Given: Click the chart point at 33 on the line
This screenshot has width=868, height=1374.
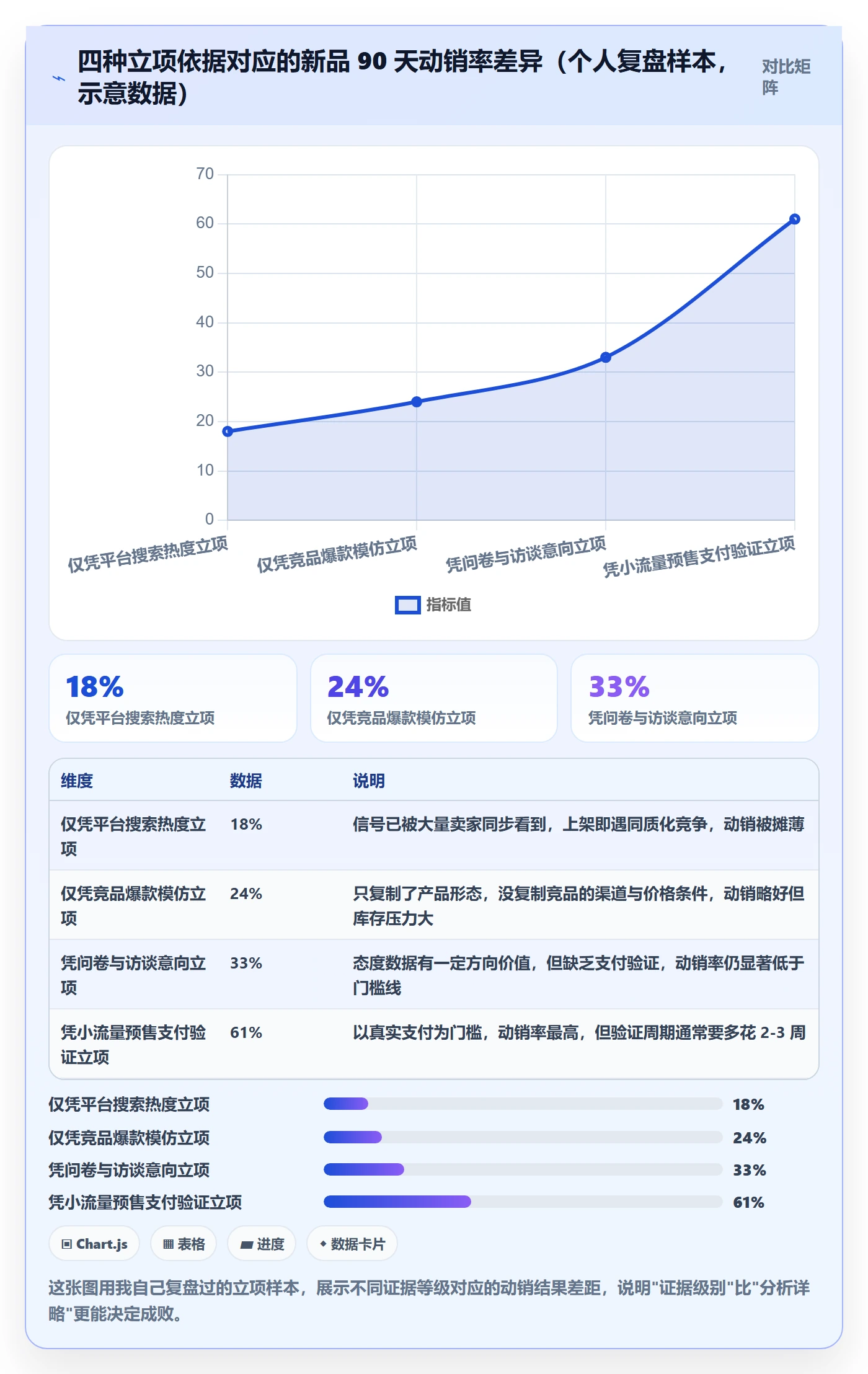Looking at the screenshot, I should click(x=606, y=357).
